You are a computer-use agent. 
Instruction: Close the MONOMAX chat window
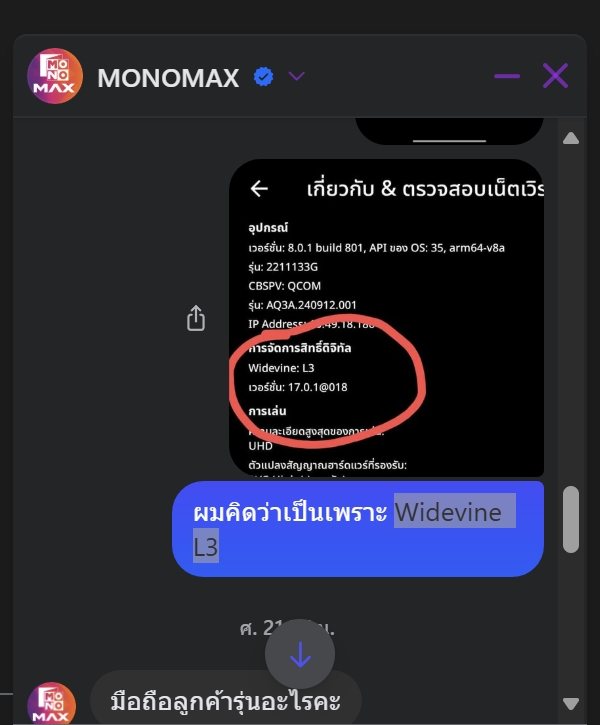[x=555, y=76]
